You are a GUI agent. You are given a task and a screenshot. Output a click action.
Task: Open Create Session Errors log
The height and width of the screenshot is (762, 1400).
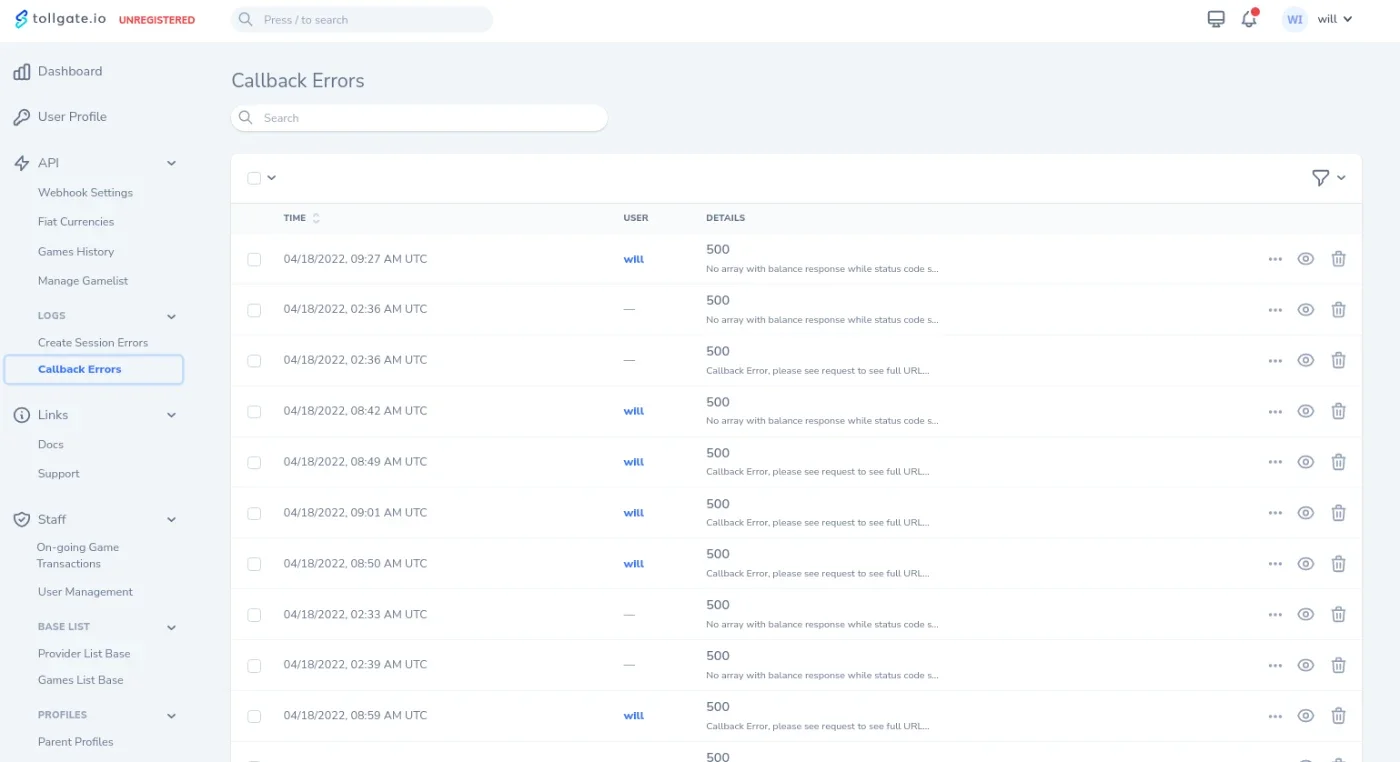93,343
